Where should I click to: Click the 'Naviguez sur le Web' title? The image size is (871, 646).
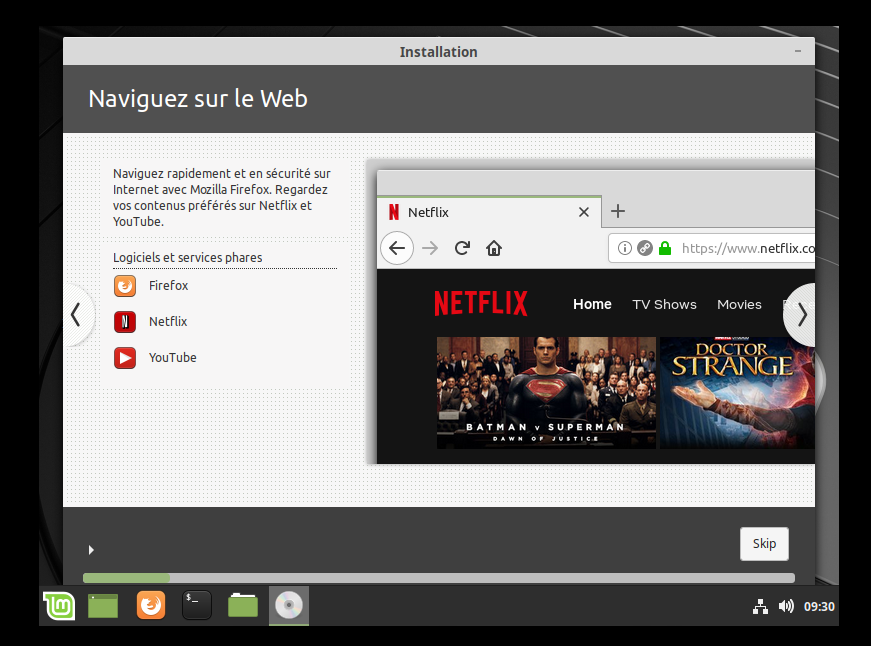(198, 99)
